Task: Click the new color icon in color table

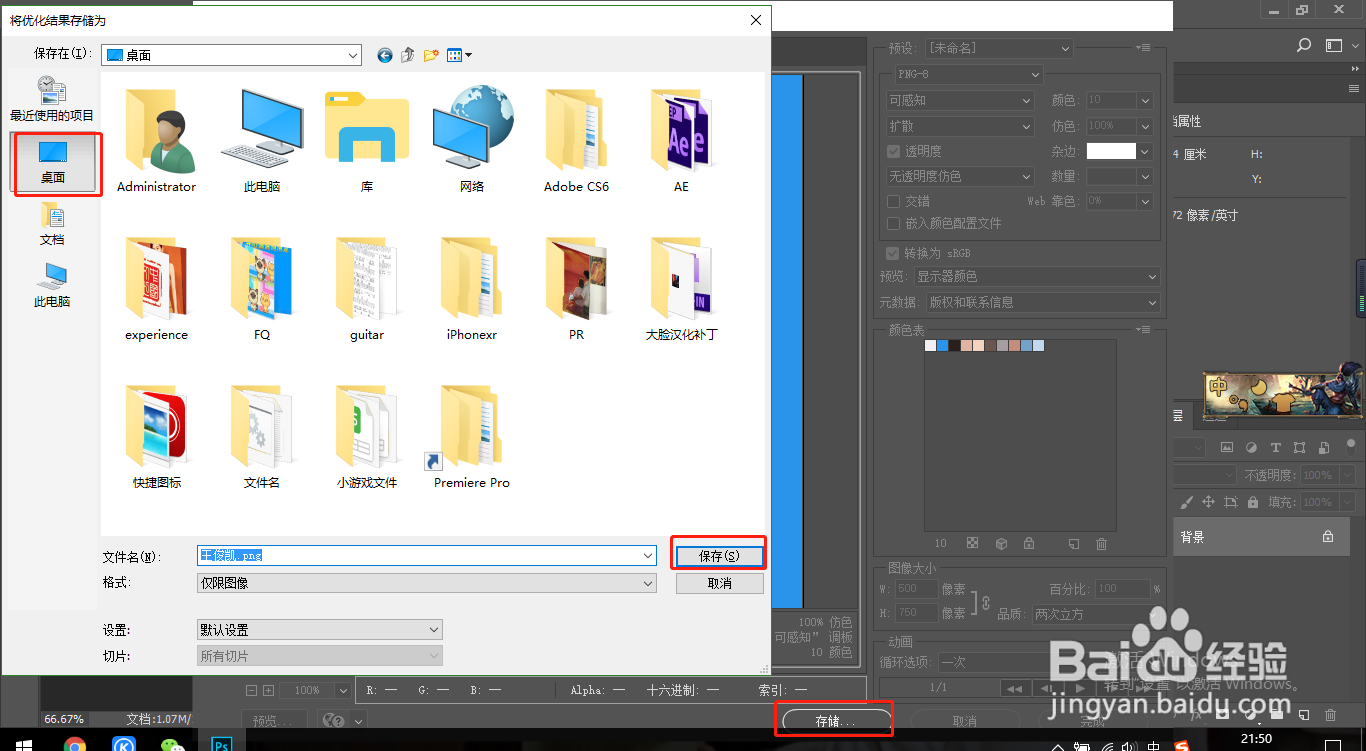Action: pyautogui.click(x=1073, y=544)
